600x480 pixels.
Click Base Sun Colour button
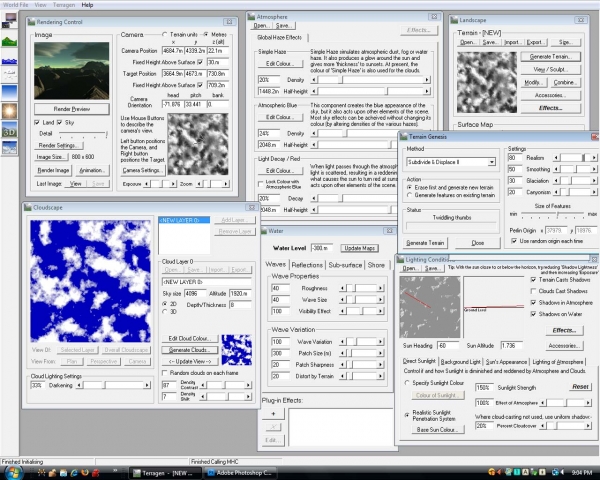[438, 430]
